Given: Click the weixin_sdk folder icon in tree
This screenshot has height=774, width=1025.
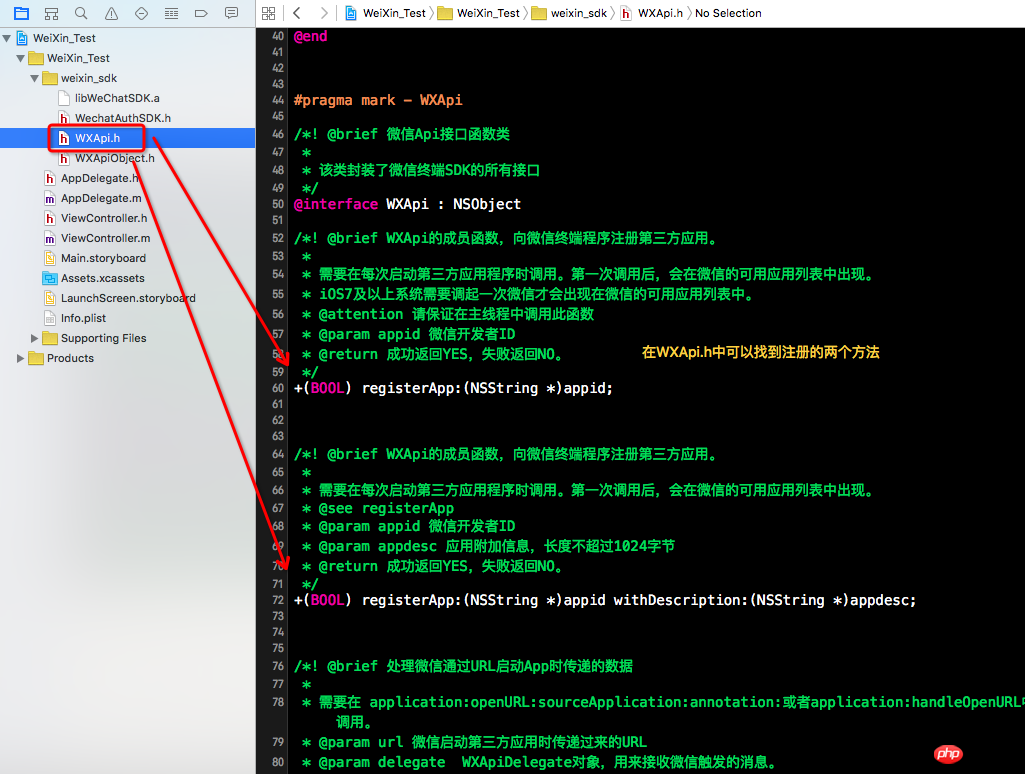Looking at the screenshot, I should (x=50, y=78).
